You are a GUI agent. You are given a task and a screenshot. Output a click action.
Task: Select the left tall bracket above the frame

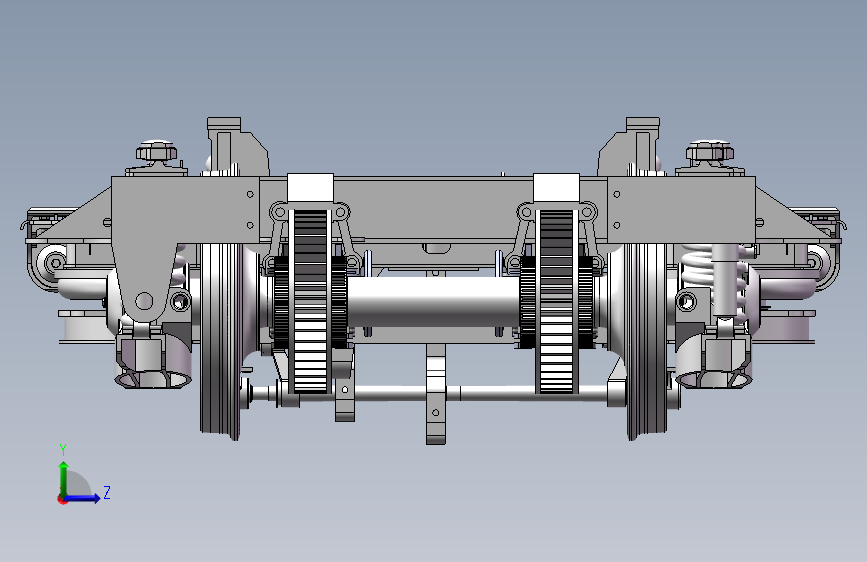click(x=237, y=147)
